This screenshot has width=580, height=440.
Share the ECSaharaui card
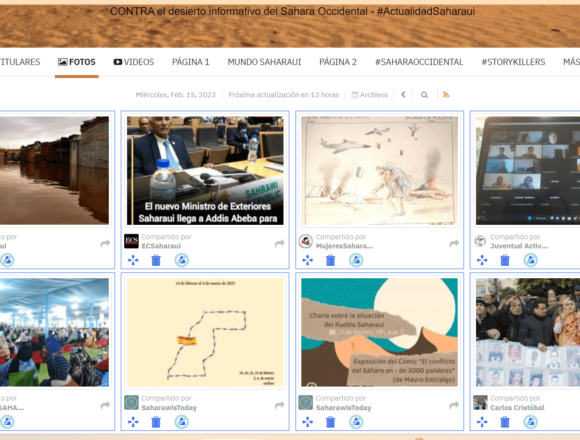point(280,244)
